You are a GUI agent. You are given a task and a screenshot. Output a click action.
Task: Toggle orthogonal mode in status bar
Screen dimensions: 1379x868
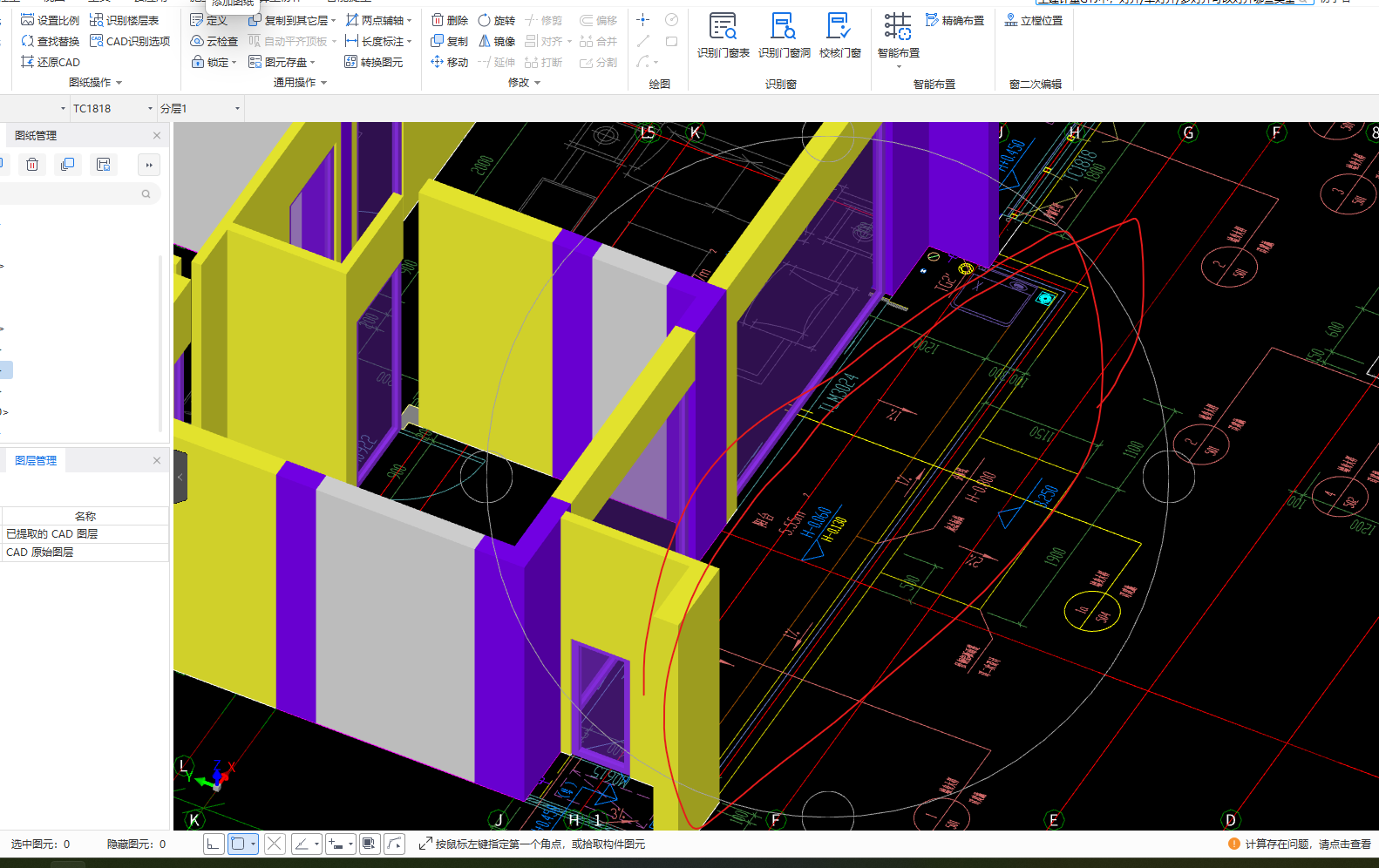pyautogui.click(x=214, y=844)
